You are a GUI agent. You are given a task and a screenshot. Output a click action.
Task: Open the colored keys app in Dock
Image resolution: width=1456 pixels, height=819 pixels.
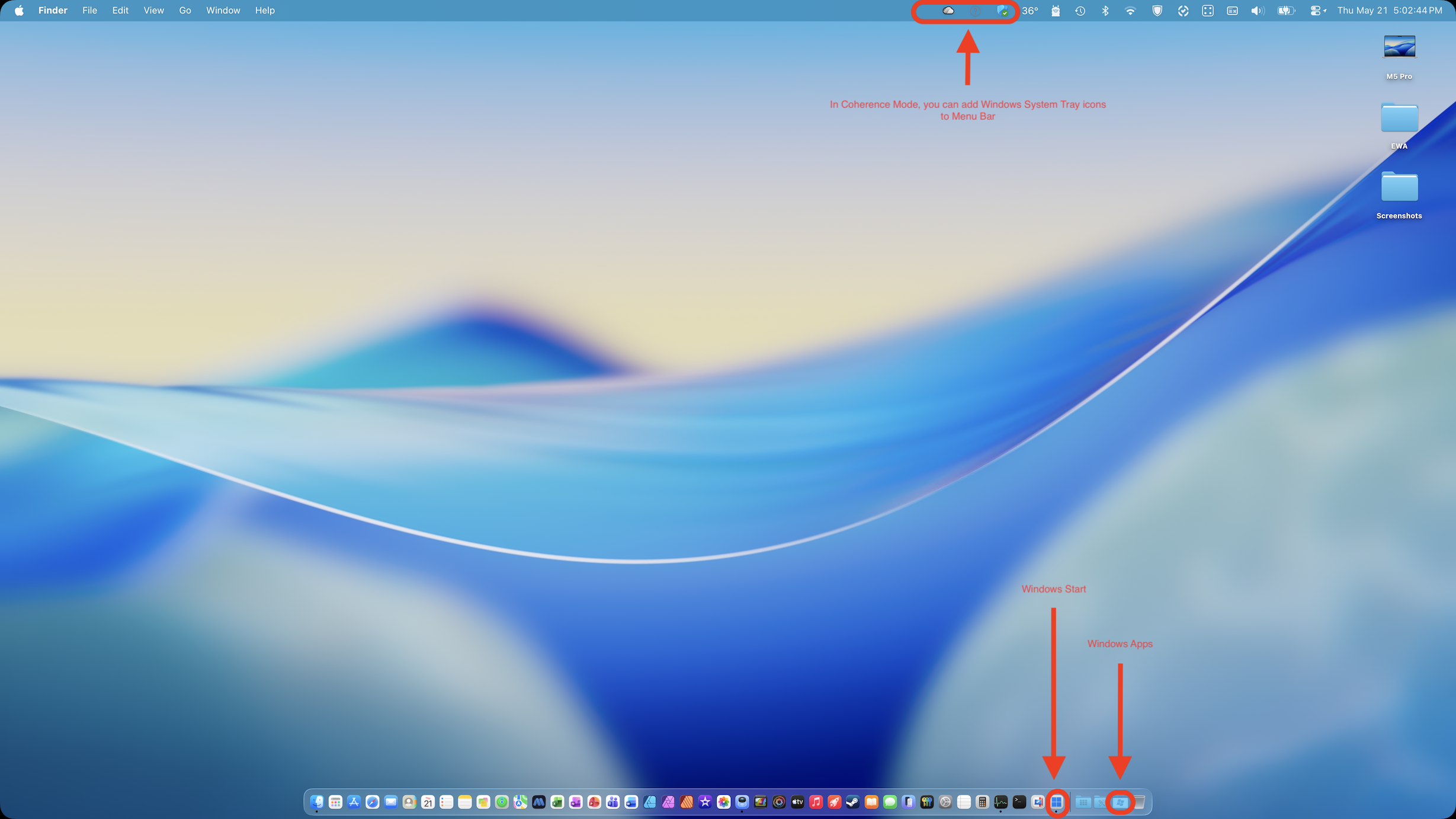point(927,802)
